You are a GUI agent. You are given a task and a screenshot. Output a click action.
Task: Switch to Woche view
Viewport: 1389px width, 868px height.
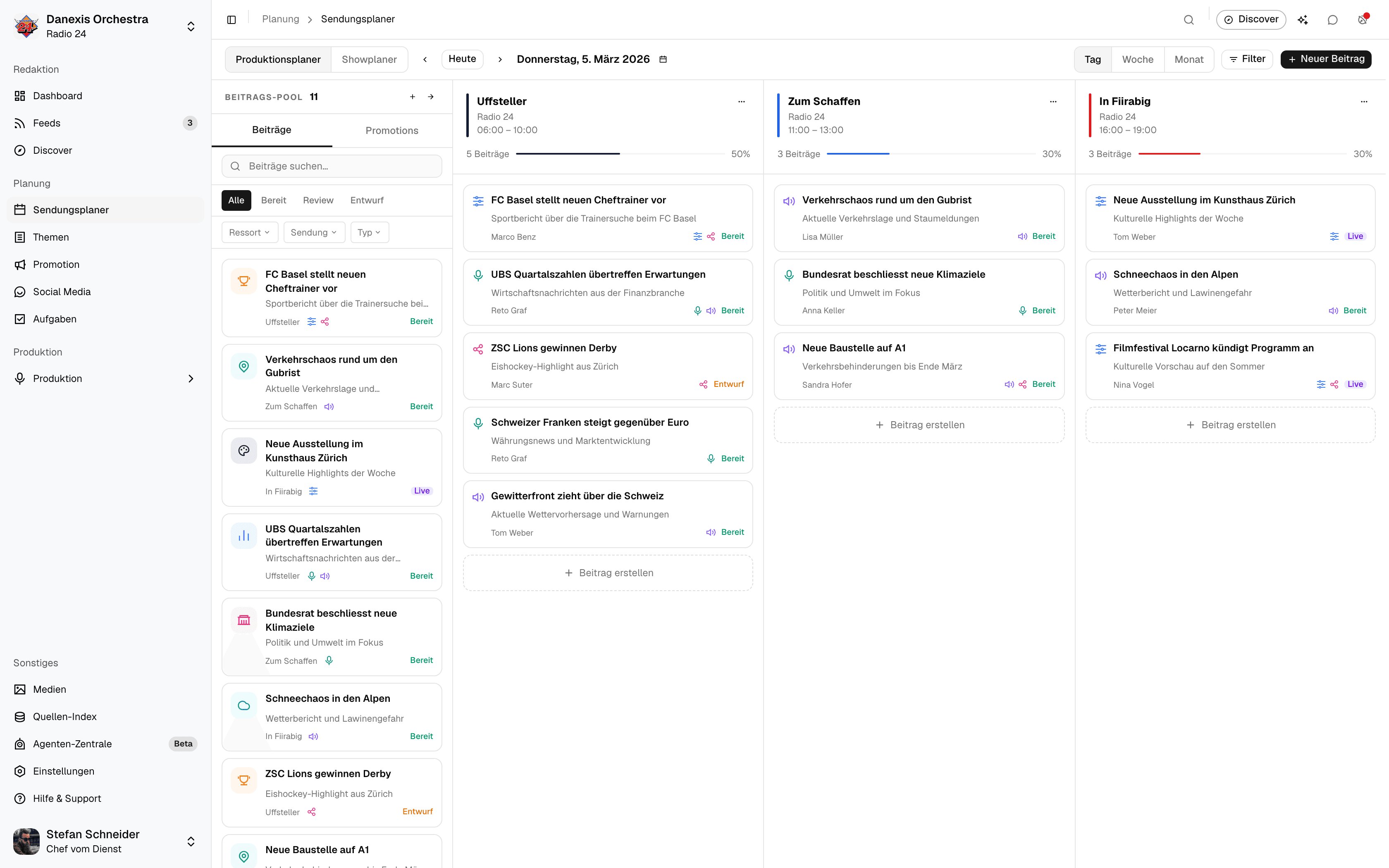tap(1138, 59)
